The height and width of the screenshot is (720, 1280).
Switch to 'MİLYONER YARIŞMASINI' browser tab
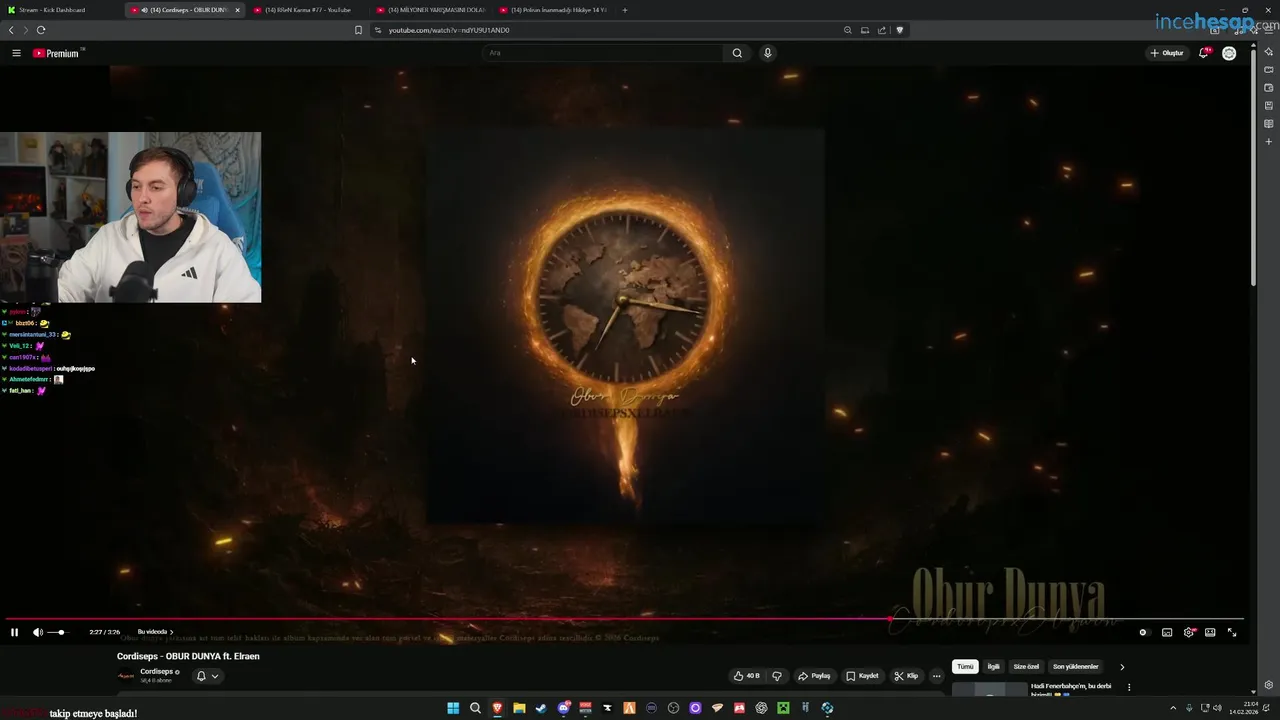point(431,10)
